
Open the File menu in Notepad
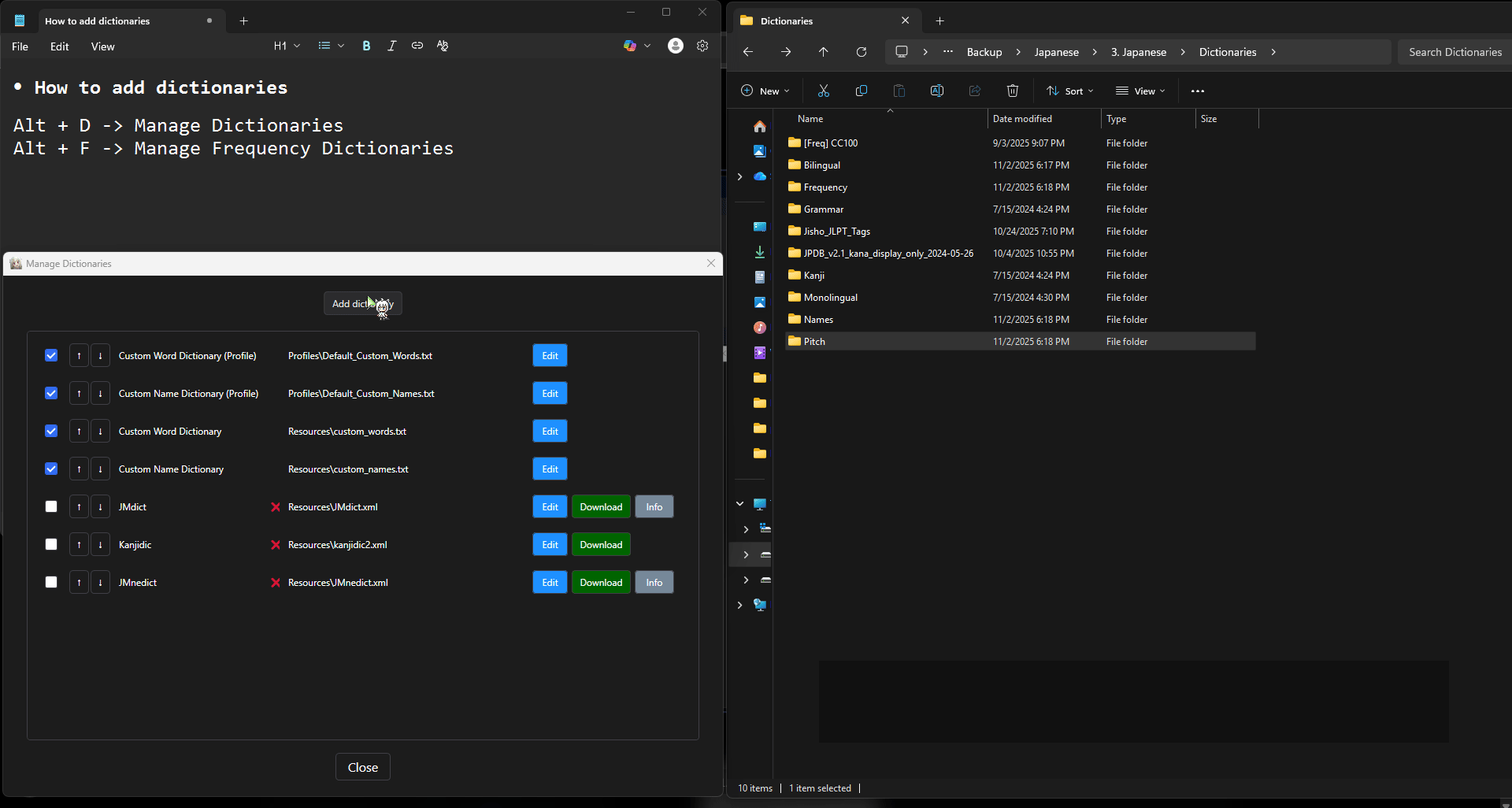(x=20, y=46)
